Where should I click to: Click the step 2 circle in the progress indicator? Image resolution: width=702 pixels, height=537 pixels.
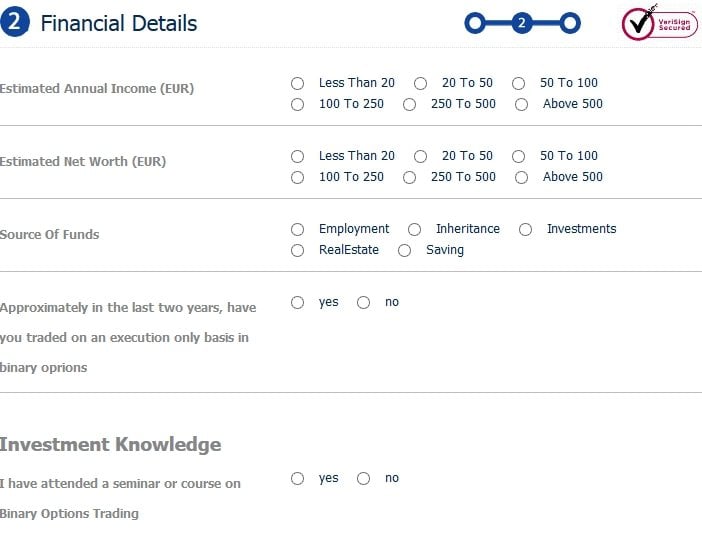522,23
